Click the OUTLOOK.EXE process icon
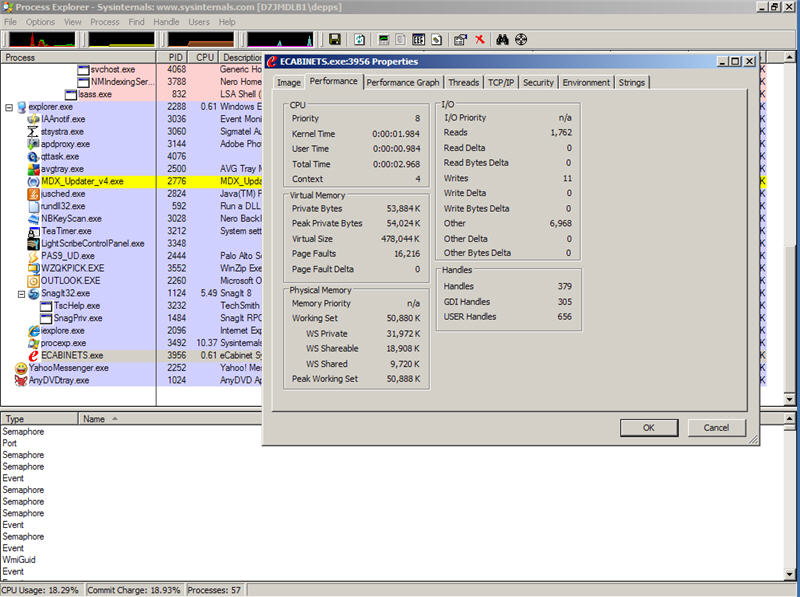The image size is (800, 597). pos(33,281)
